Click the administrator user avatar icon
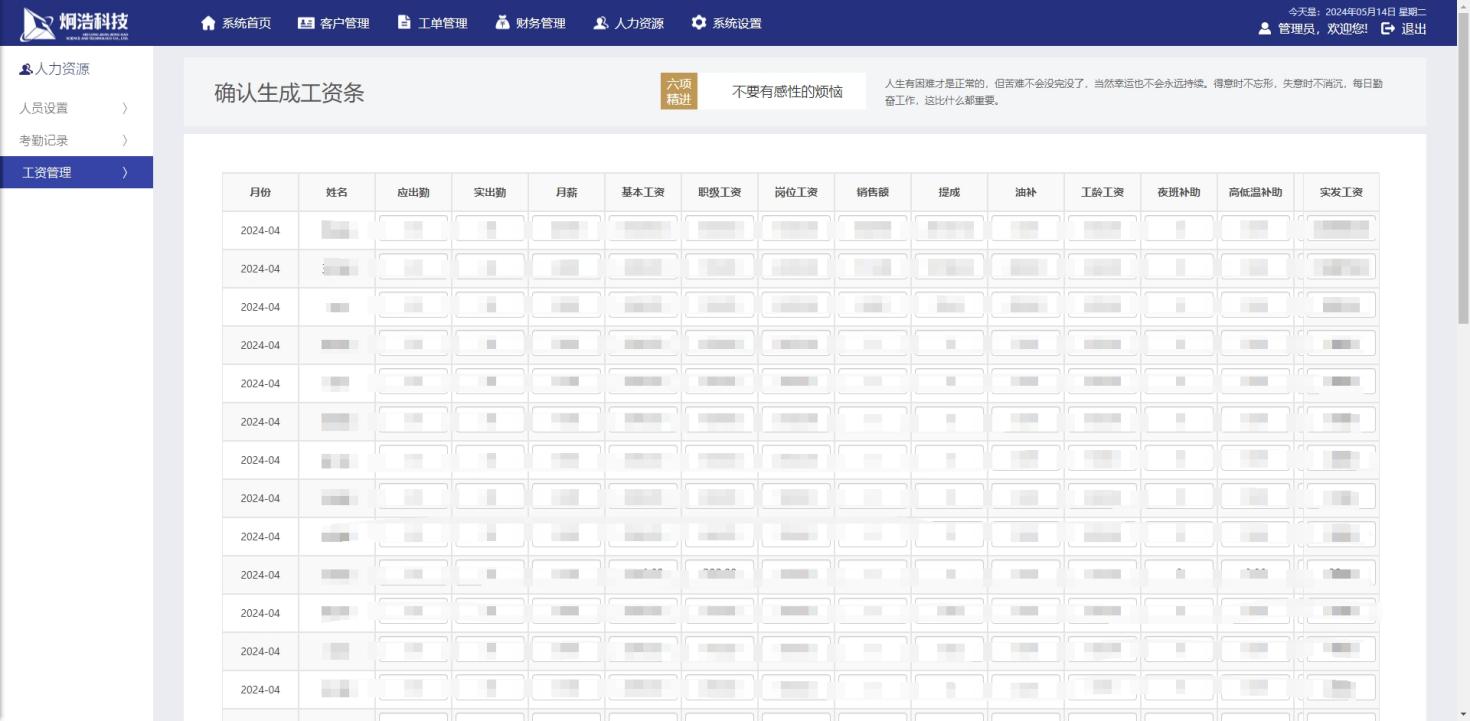Viewport: 1470px width, 721px height. [1265, 29]
